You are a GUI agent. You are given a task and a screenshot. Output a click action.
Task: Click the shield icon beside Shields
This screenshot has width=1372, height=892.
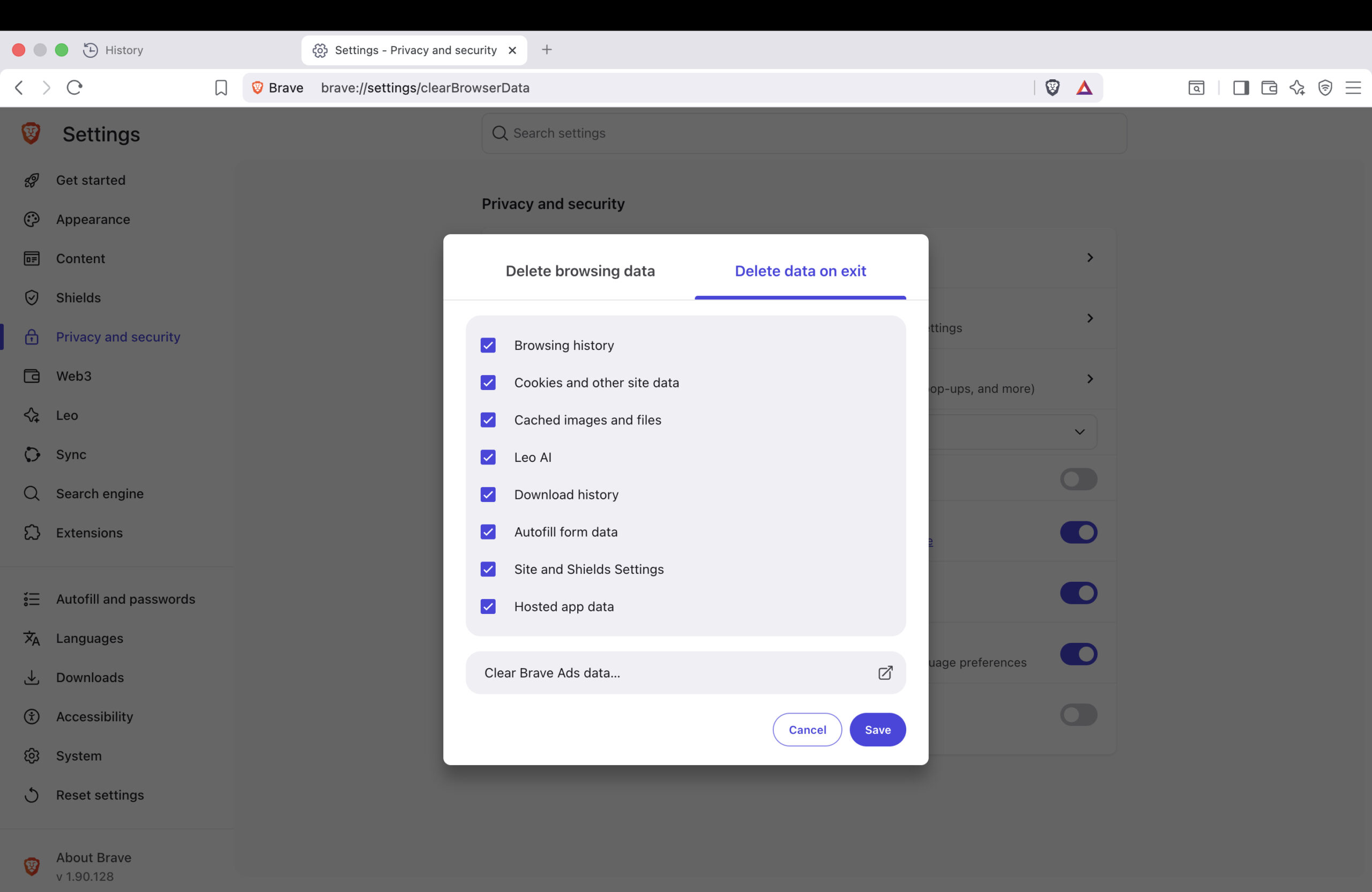32,298
